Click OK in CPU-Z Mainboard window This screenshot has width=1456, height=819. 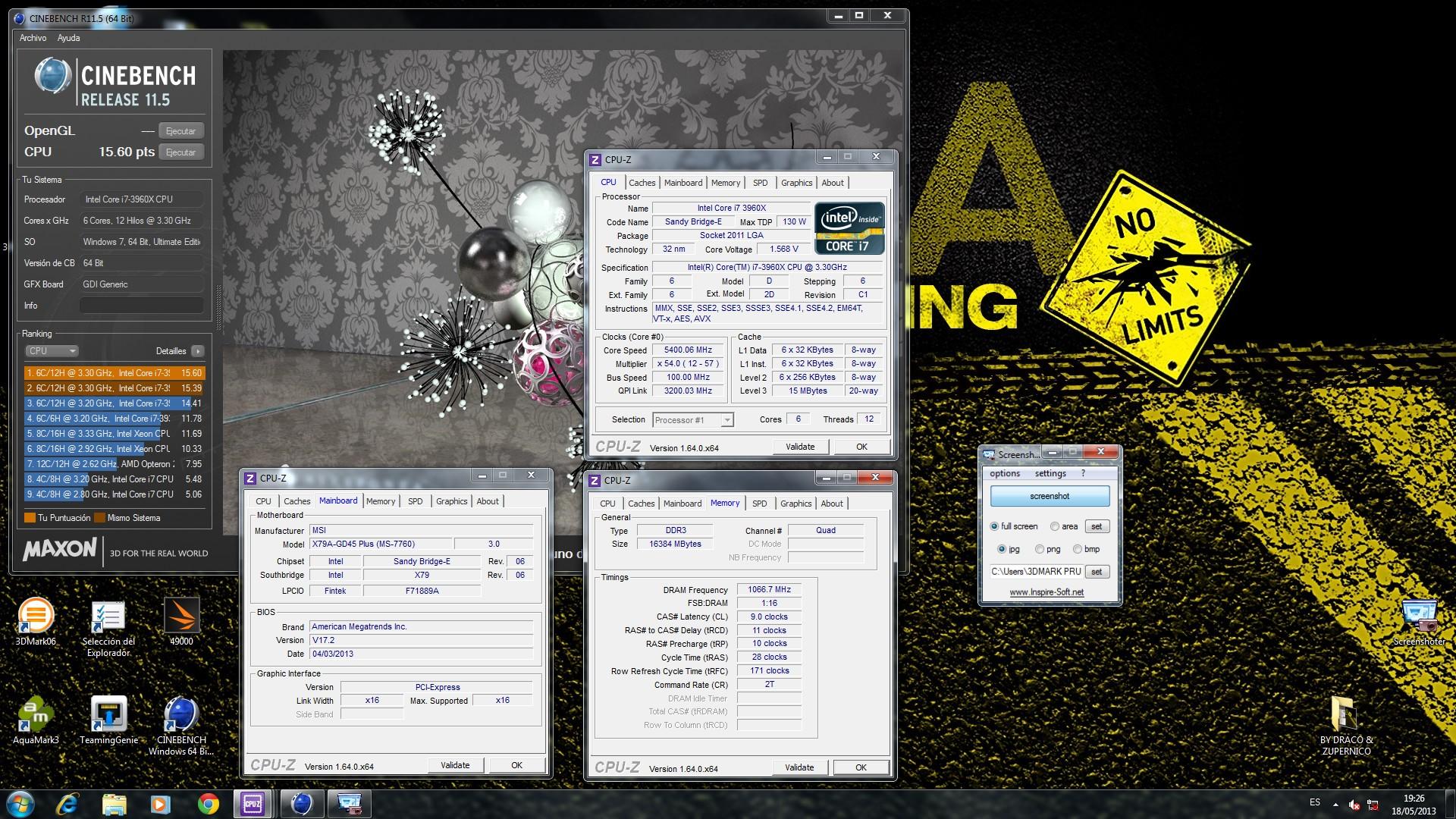point(516,766)
